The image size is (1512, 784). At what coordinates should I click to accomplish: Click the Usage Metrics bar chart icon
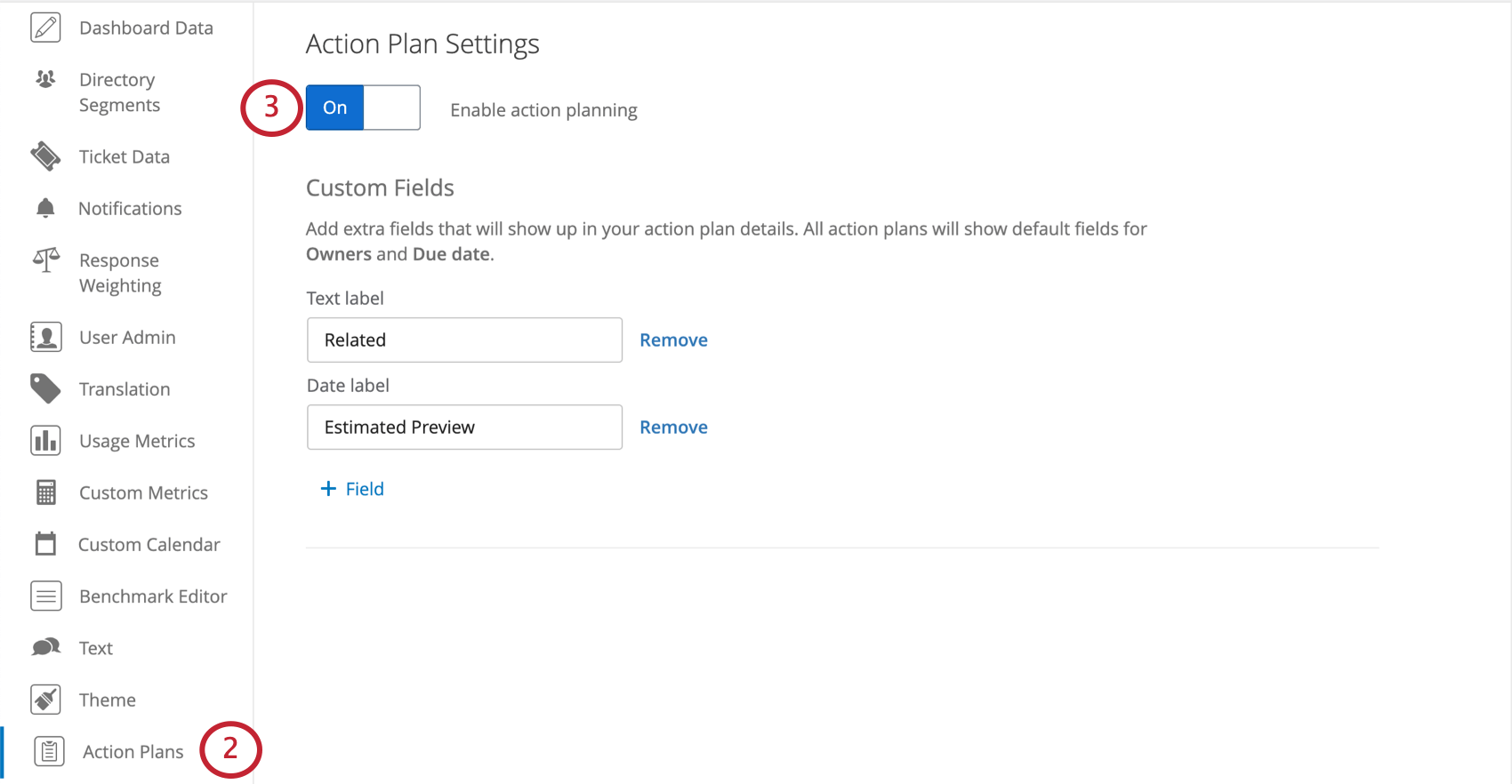pyautogui.click(x=45, y=441)
